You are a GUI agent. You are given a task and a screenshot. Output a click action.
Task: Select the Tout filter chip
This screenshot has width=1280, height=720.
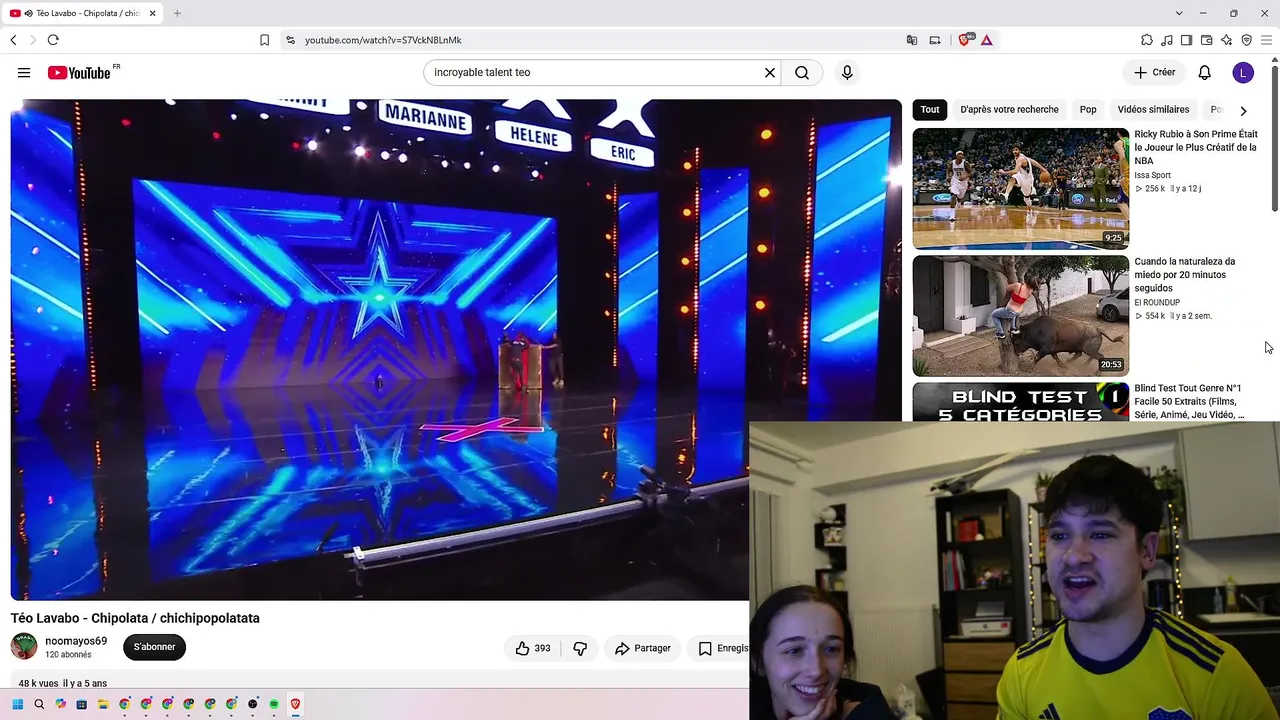pyautogui.click(x=930, y=110)
